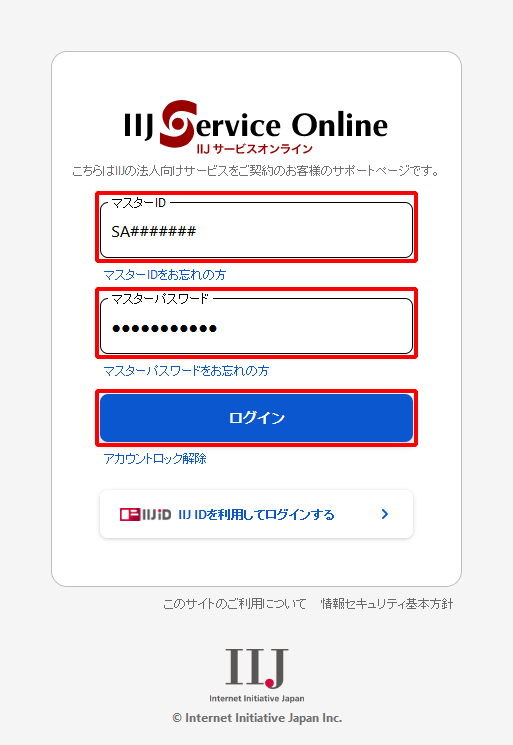Focus the マスターパスワード password field

(x=256, y=326)
